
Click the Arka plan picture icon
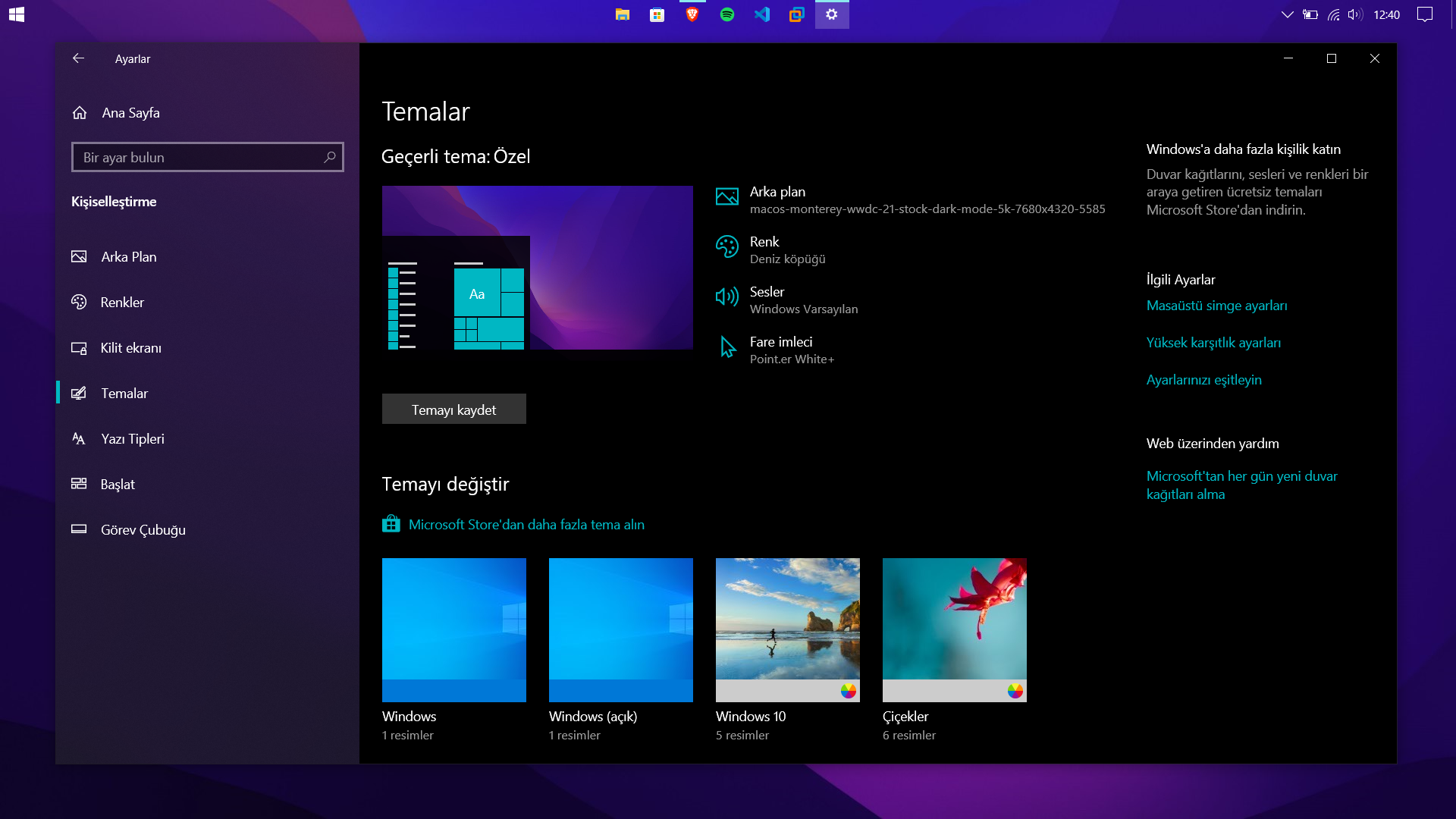(x=726, y=197)
